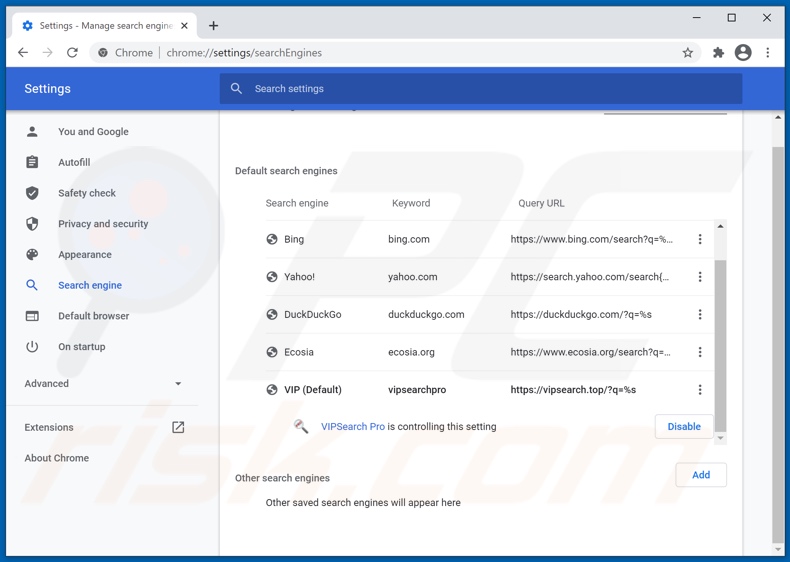Click the page scrollbar up arrow
Screen dimensions: 790x562
778,117
